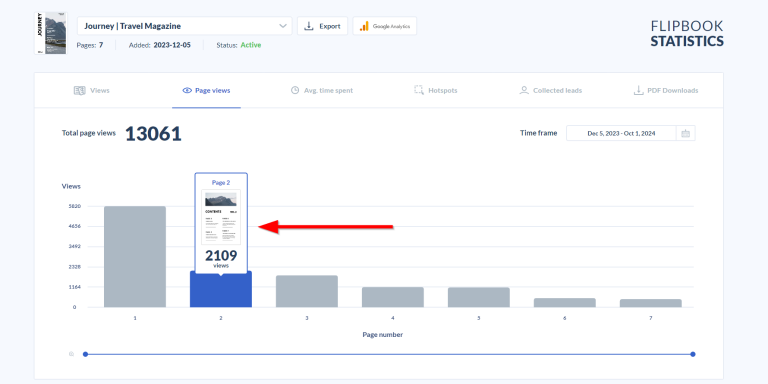Click the time frame date range field
This screenshot has width=768, height=384.
click(621, 133)
